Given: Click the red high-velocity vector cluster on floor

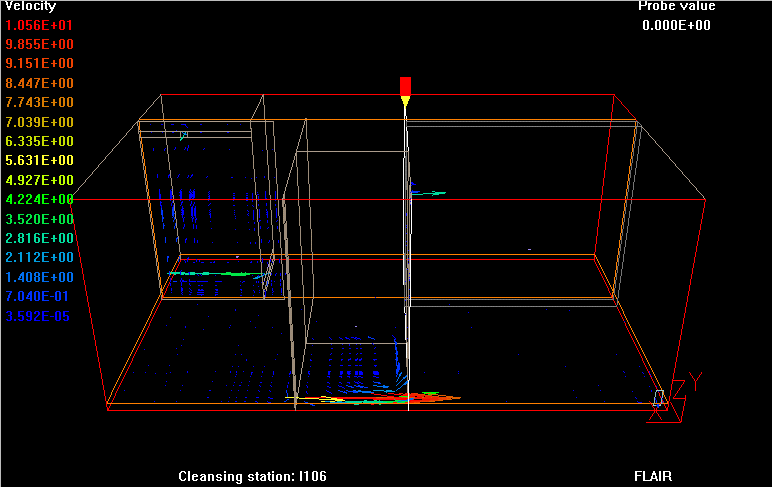Looking at the screenshot, I should pyautogui.click(x=435, y=398).
